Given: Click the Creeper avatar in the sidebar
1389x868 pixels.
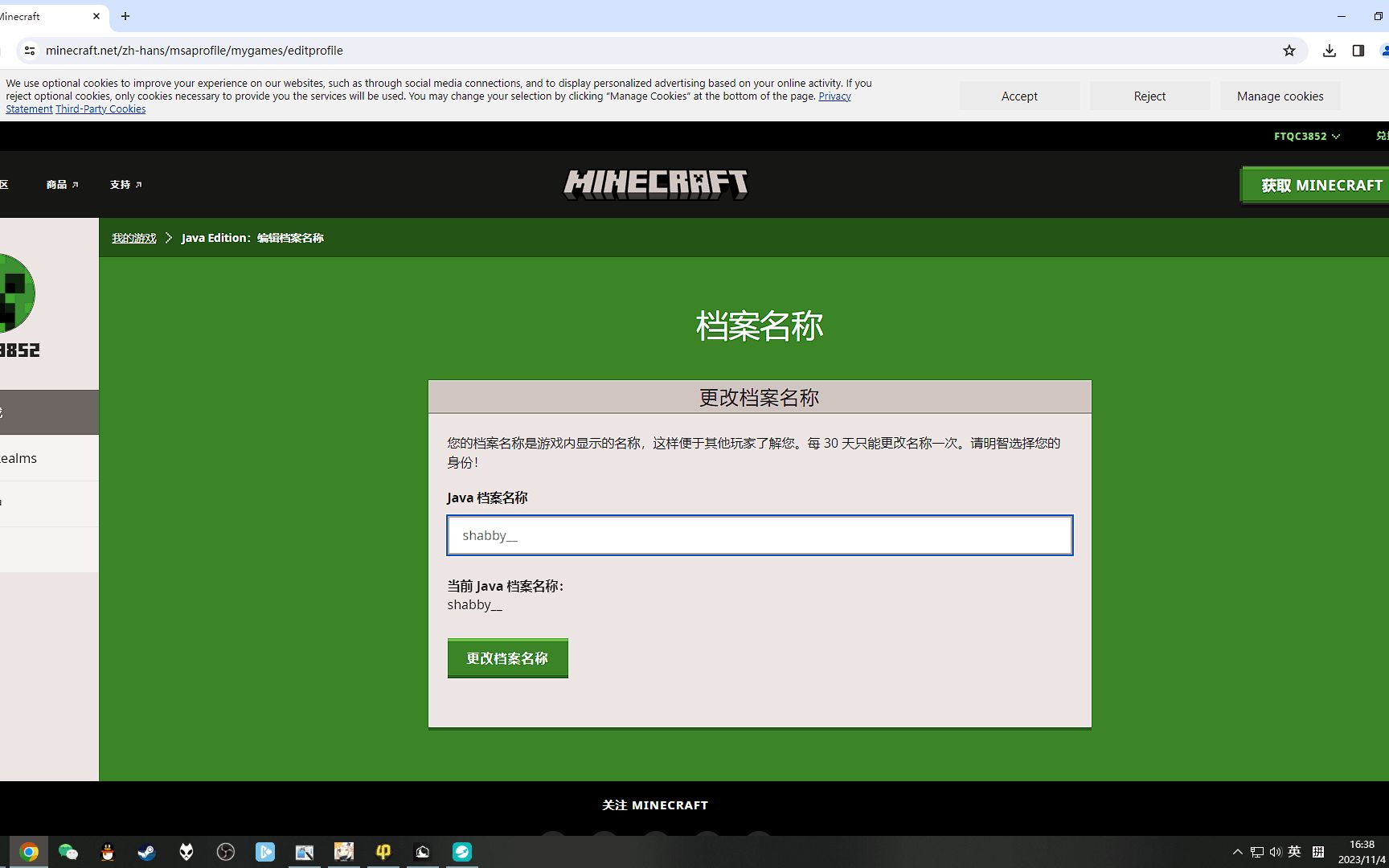Looking at the screenshot, I should point(16,293).
